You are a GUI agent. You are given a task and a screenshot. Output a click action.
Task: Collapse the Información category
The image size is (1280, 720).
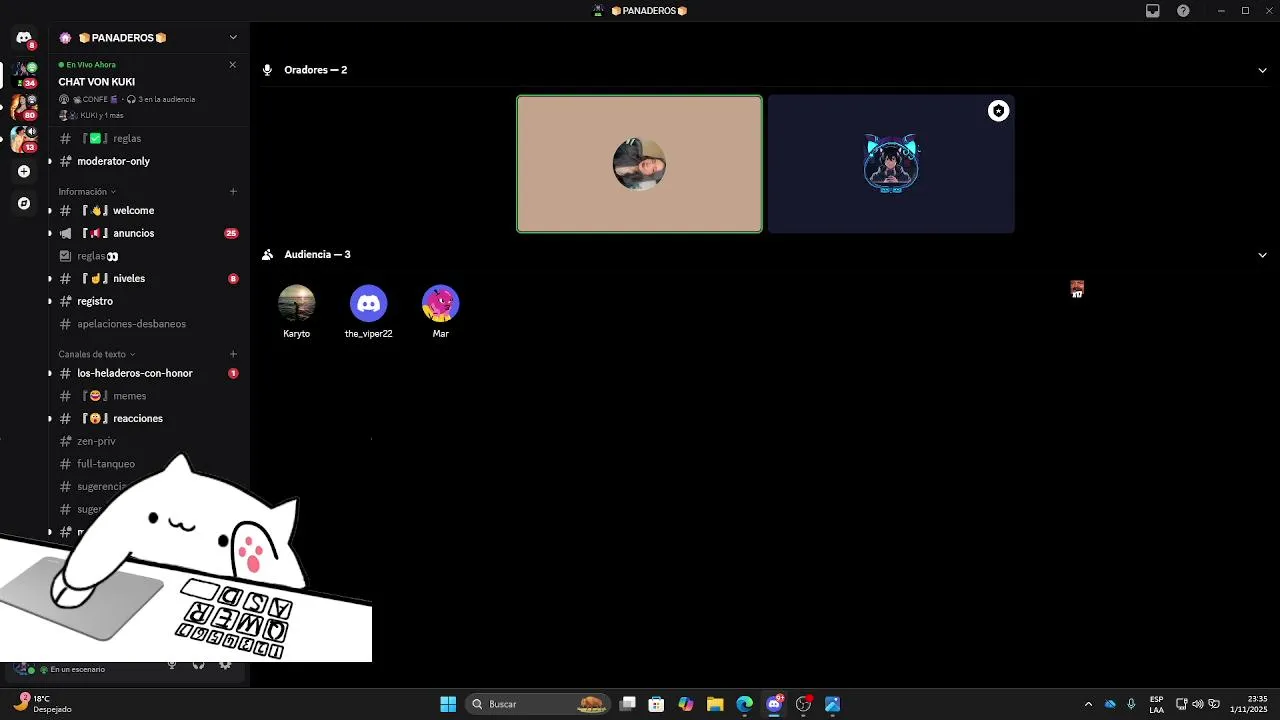(87, 191)
